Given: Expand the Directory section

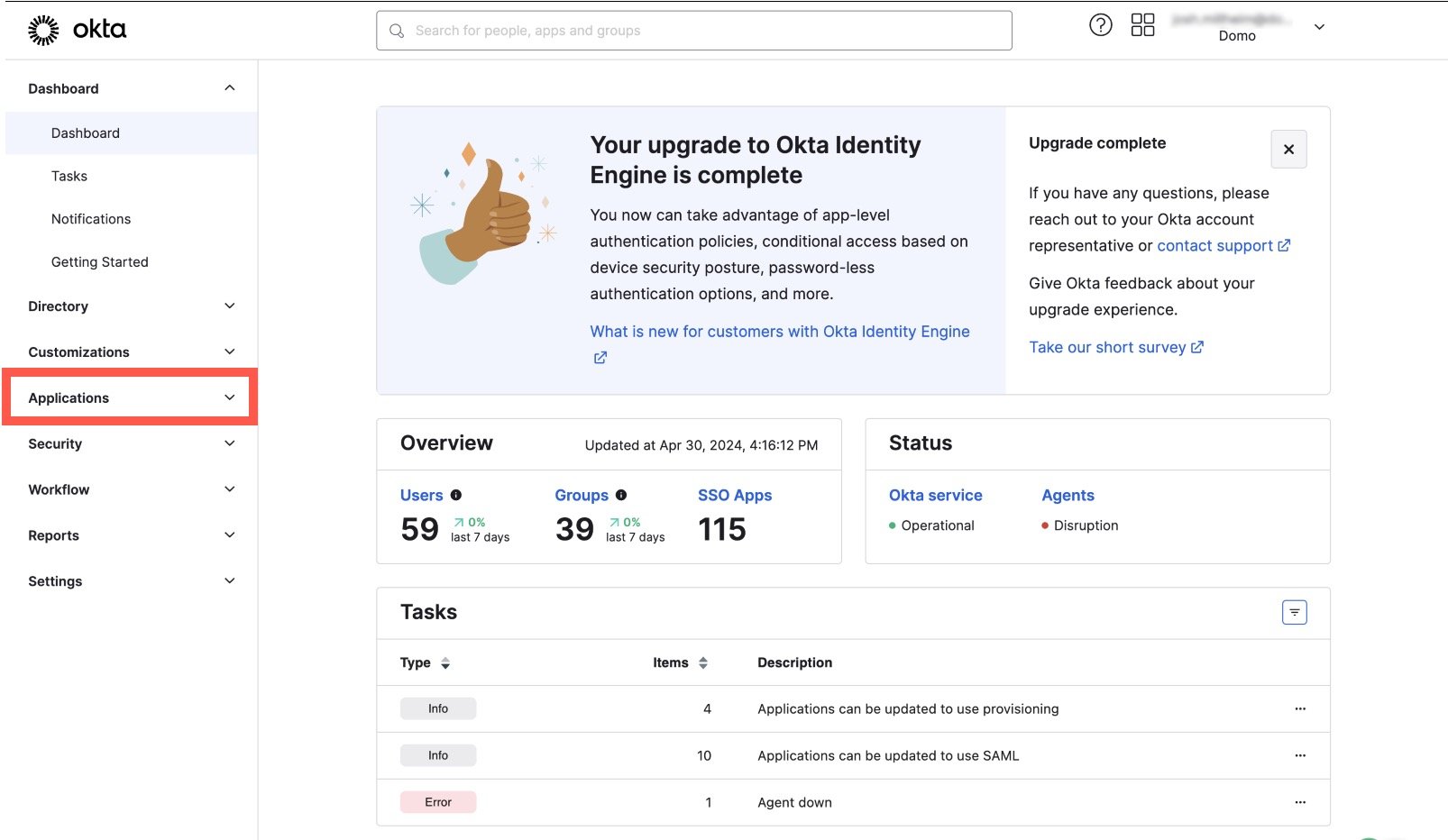Looking at the screenshot, I should [132, 306].
